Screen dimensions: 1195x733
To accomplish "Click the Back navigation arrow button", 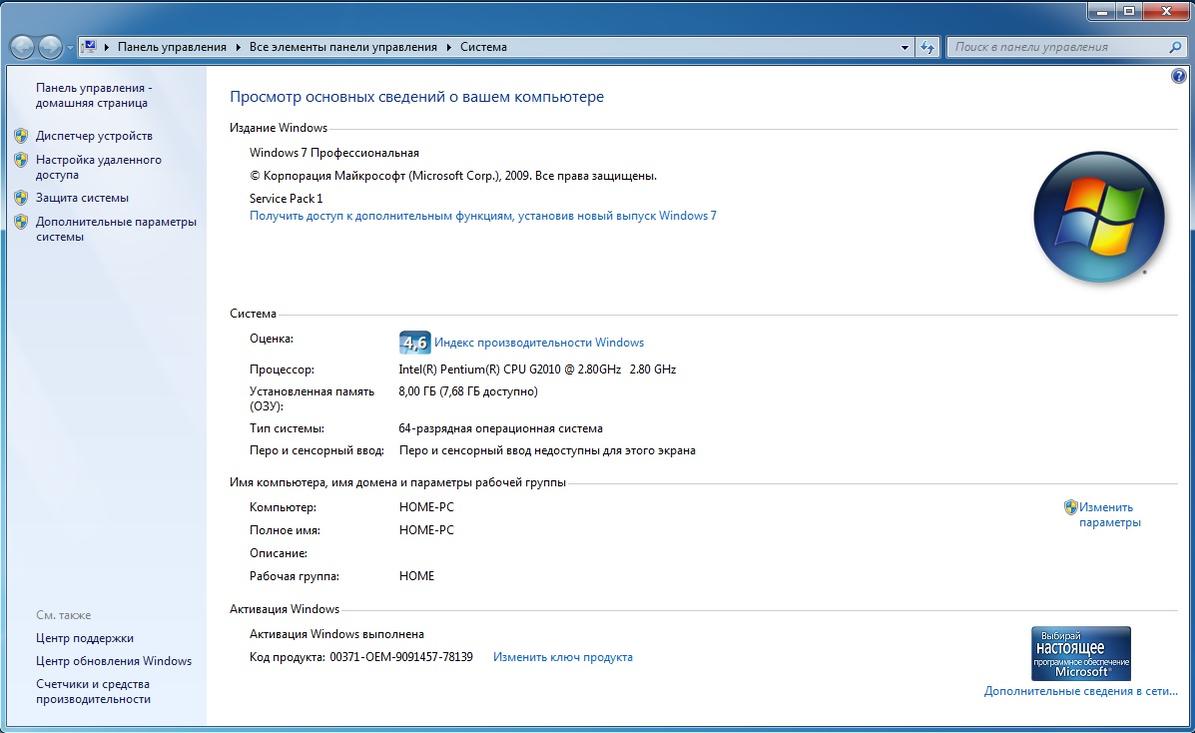I will tap(22, 47).
